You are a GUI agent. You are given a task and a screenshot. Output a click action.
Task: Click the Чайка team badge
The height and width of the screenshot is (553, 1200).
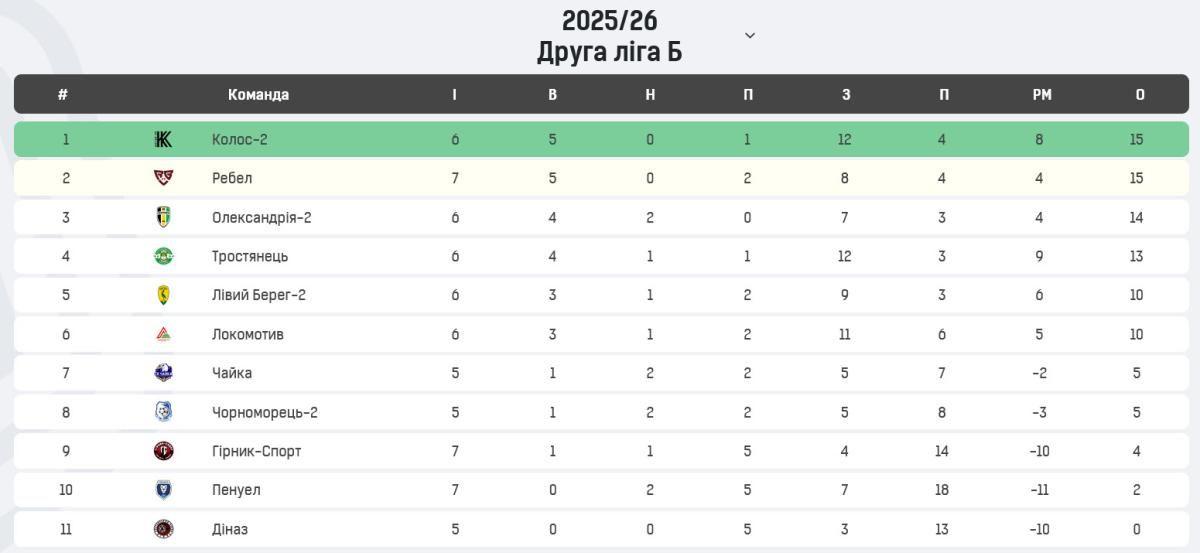pyautogui.click(x=163, y=373)
